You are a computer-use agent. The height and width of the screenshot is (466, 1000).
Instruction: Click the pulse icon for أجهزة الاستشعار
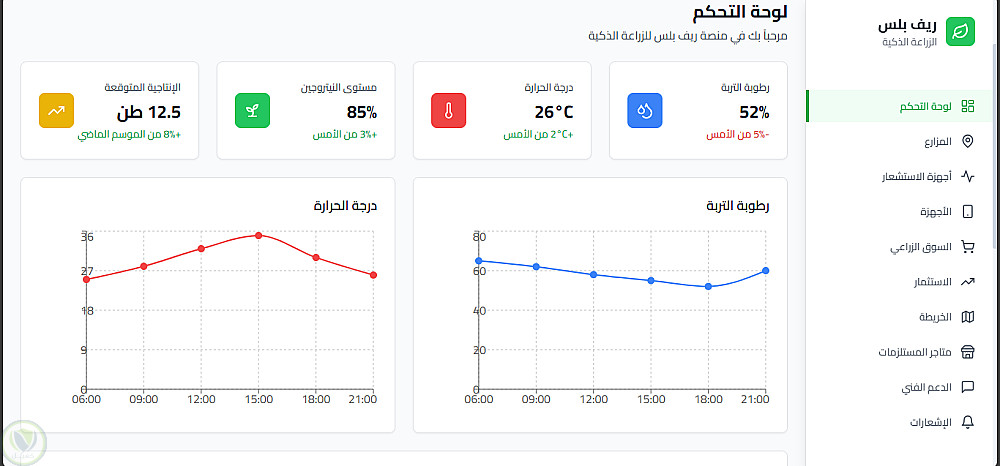coord(967,177)
